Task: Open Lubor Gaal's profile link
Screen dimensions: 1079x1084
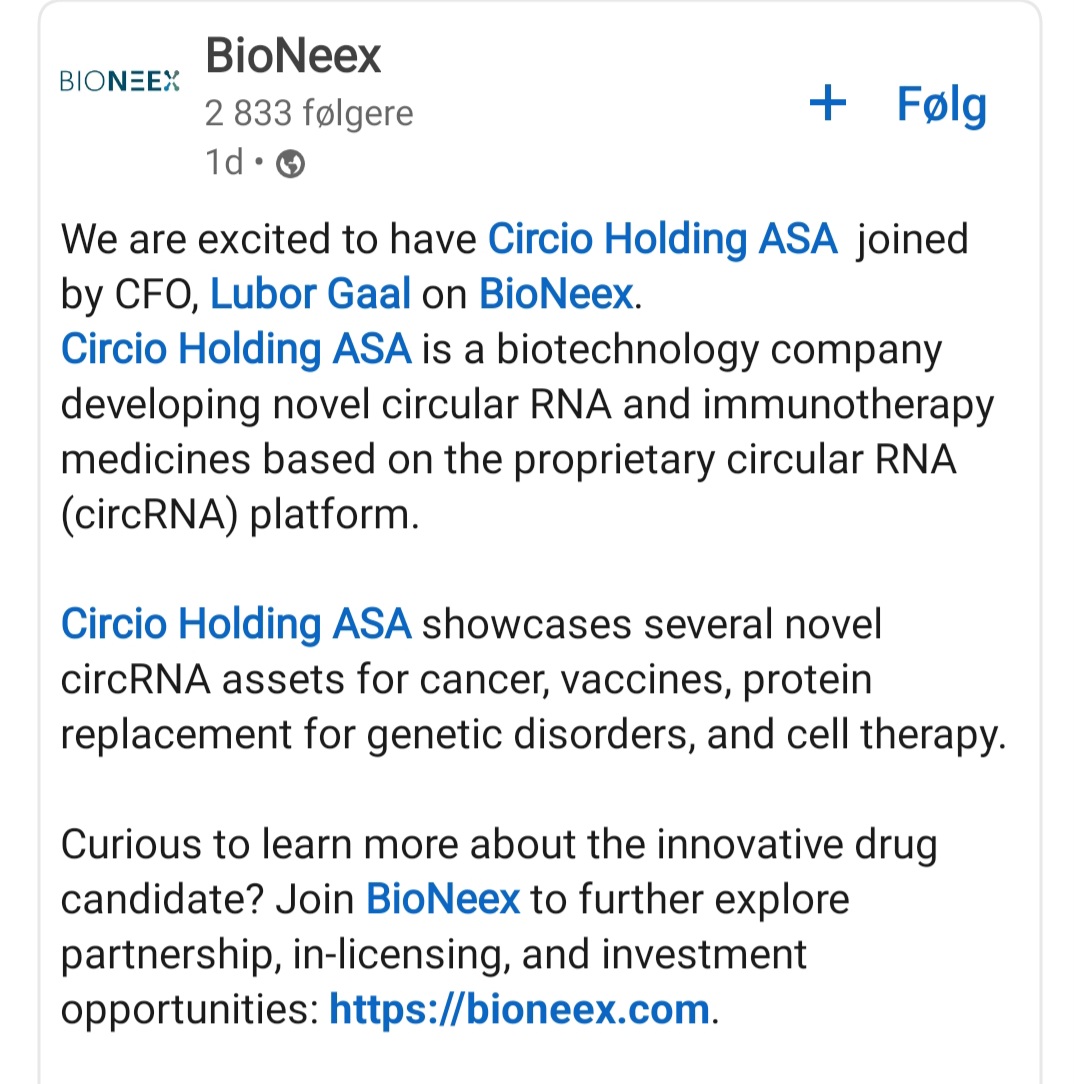Action: (x=310, y=294)
